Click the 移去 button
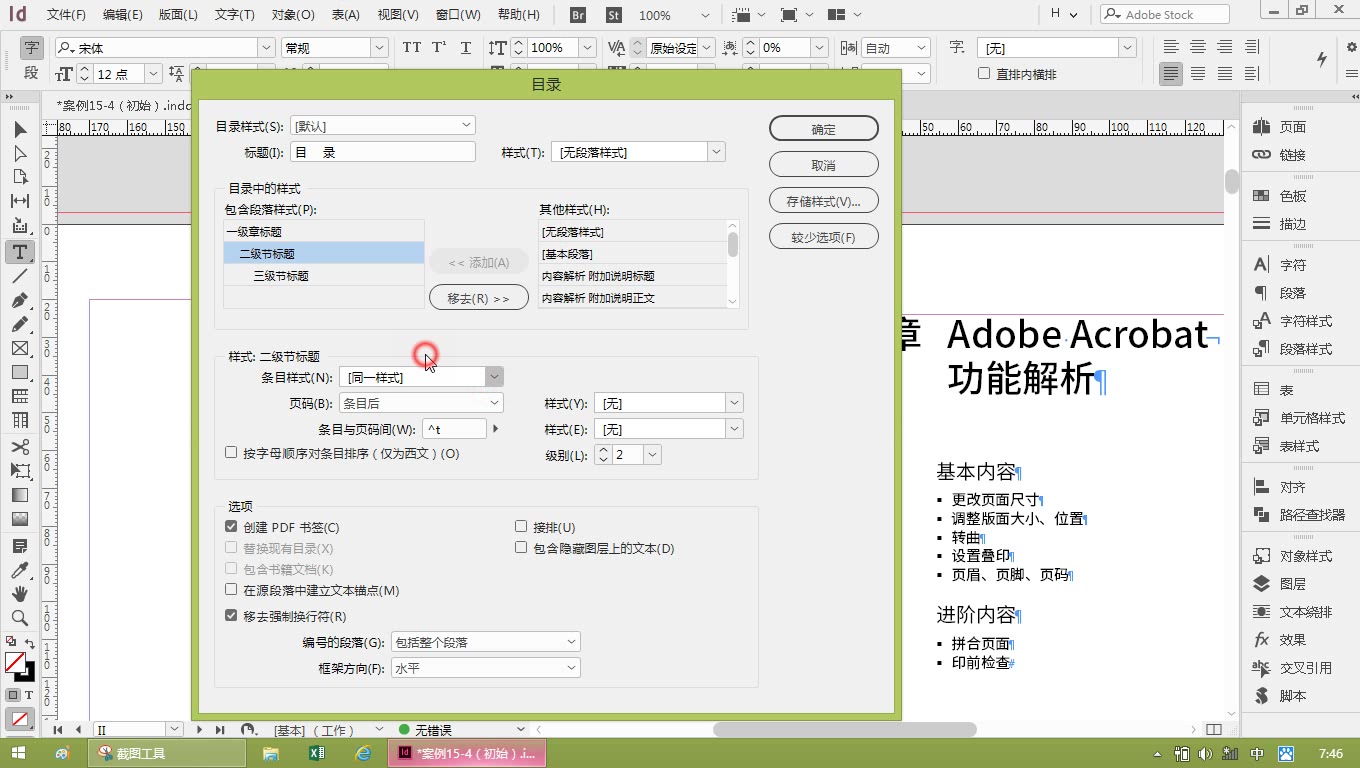 click(x=479, y=298)
